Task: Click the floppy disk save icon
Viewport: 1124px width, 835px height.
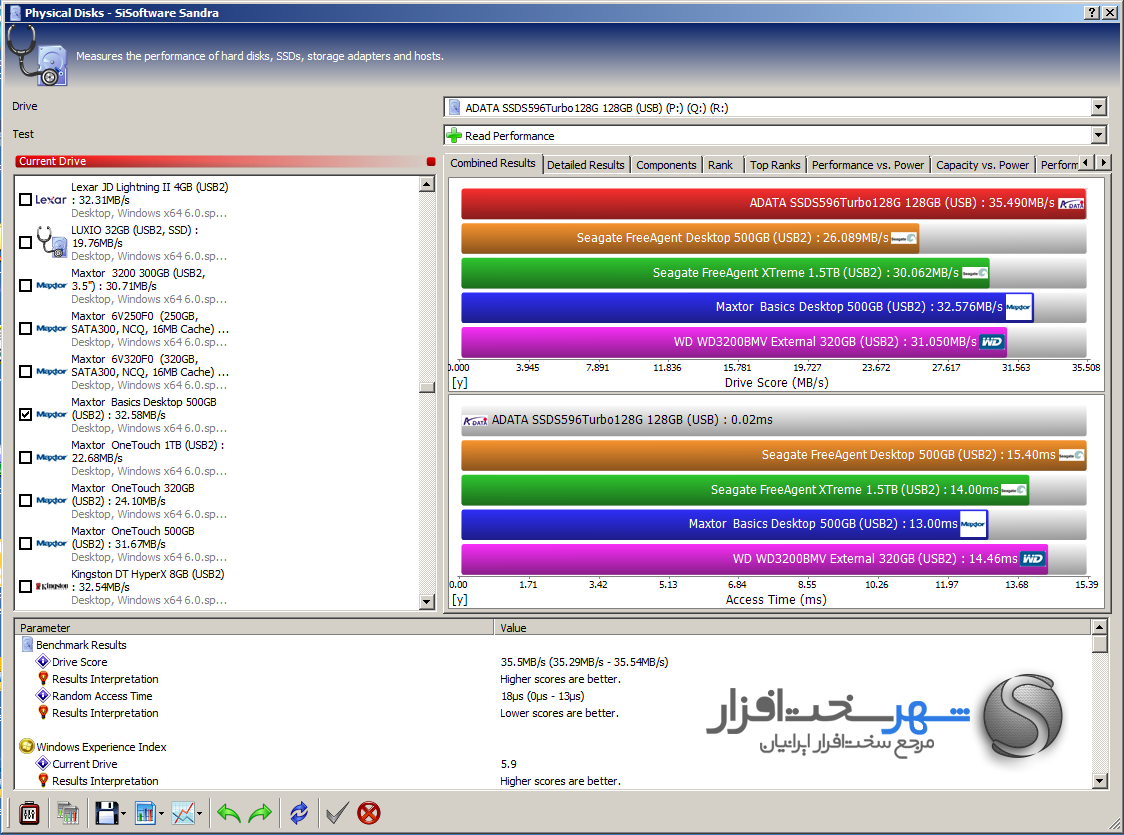Action: click(x=107, y=813)
